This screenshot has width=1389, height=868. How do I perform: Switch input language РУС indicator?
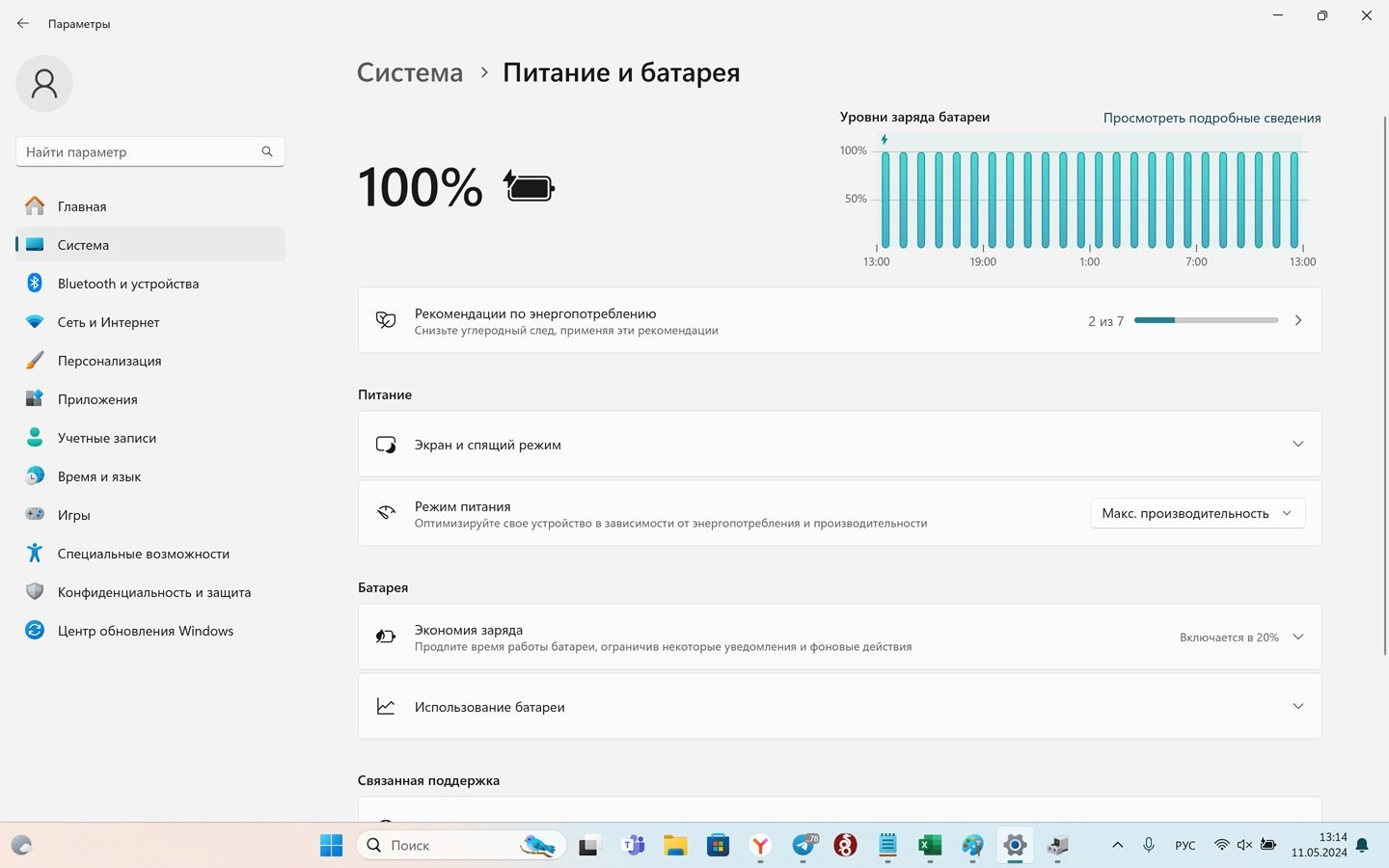click(1185, 846)
